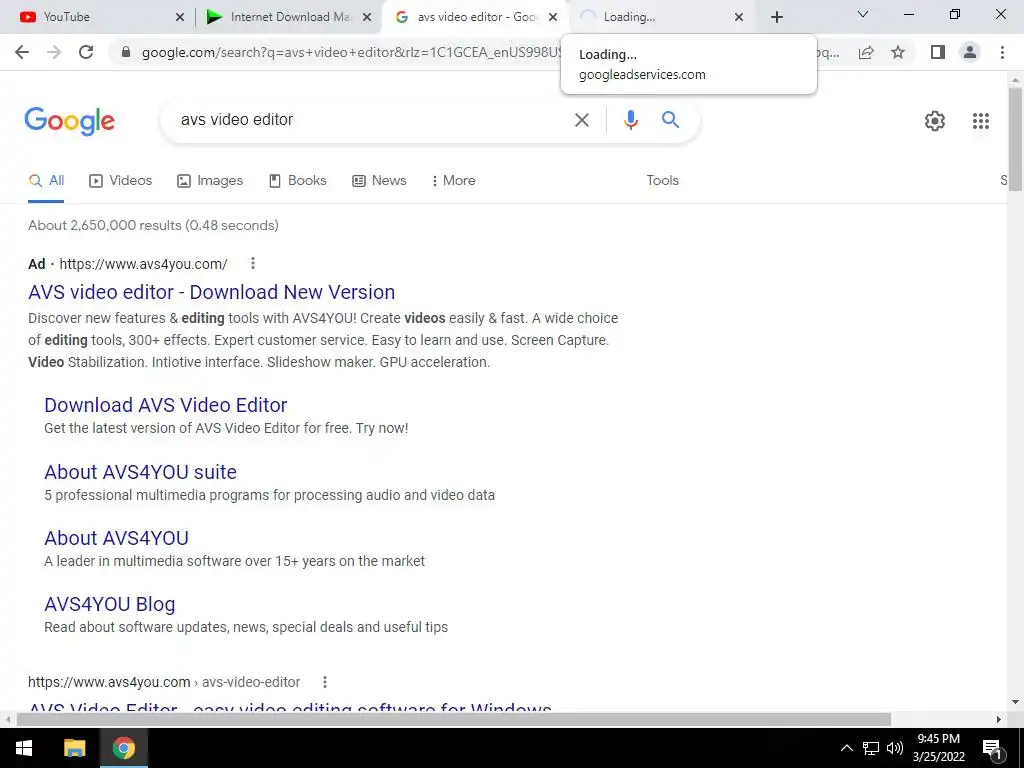Open tab search dropdown arrow

point(863,14)
